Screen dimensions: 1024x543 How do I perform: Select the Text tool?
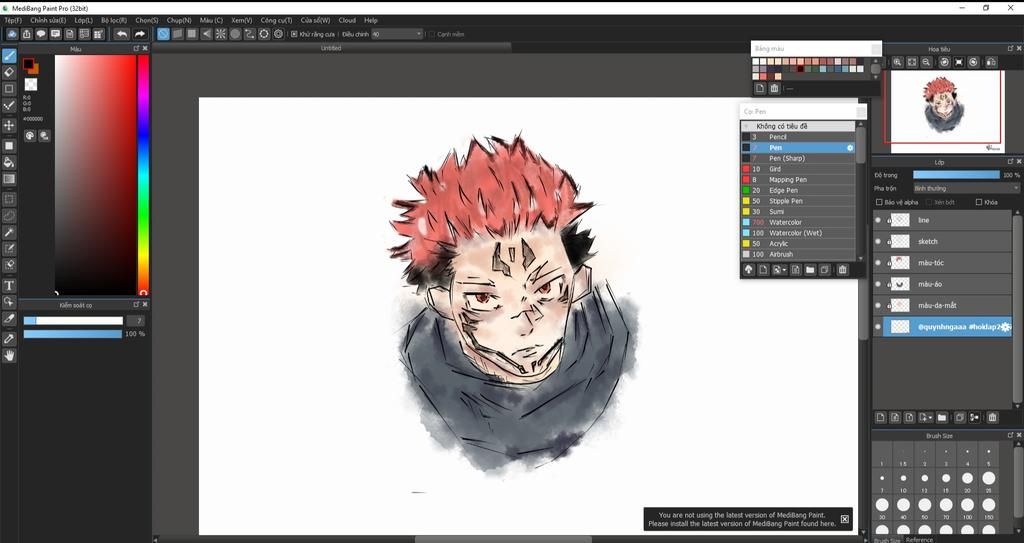click(x=9, y=286)
